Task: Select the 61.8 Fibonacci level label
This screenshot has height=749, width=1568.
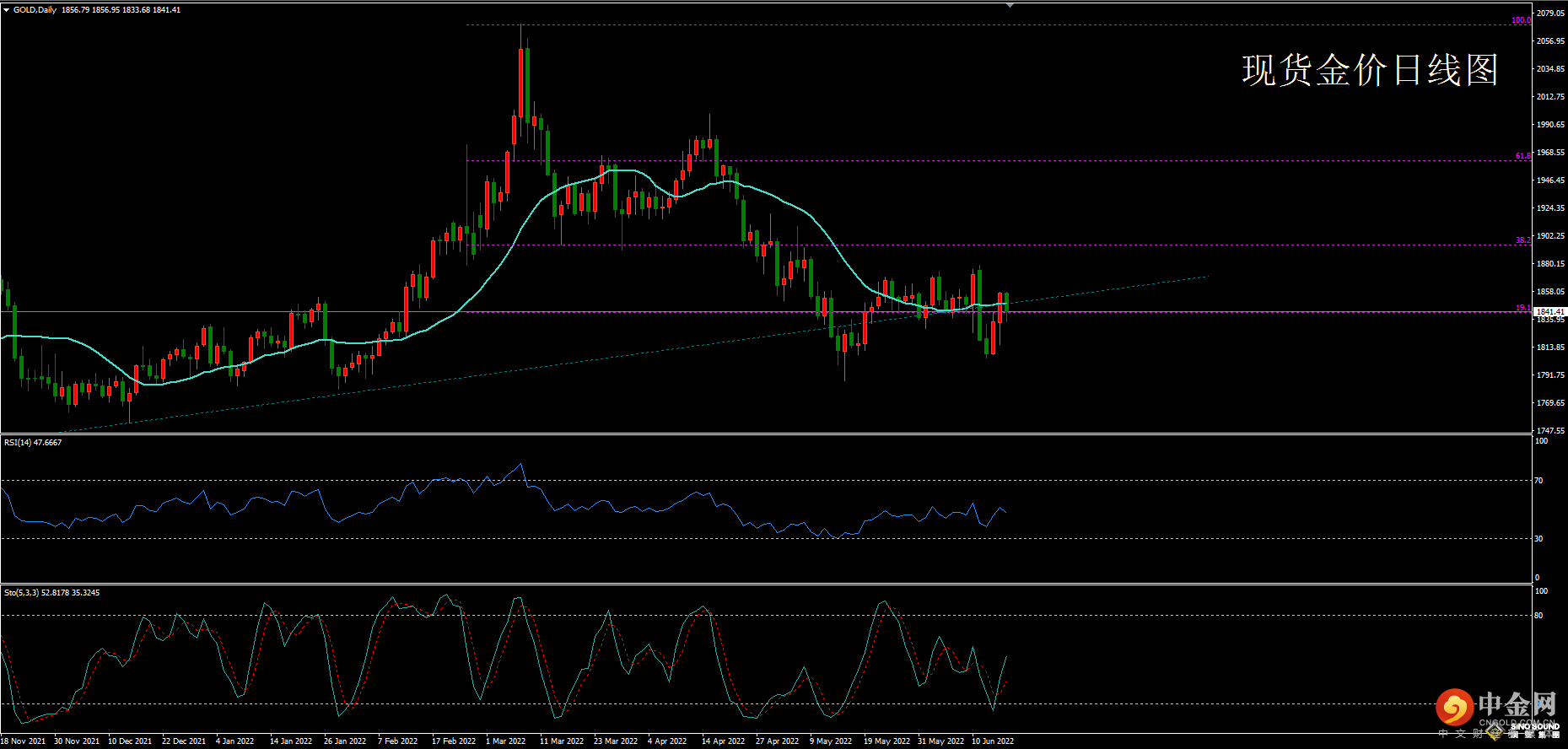Action: click(1522, 156)
